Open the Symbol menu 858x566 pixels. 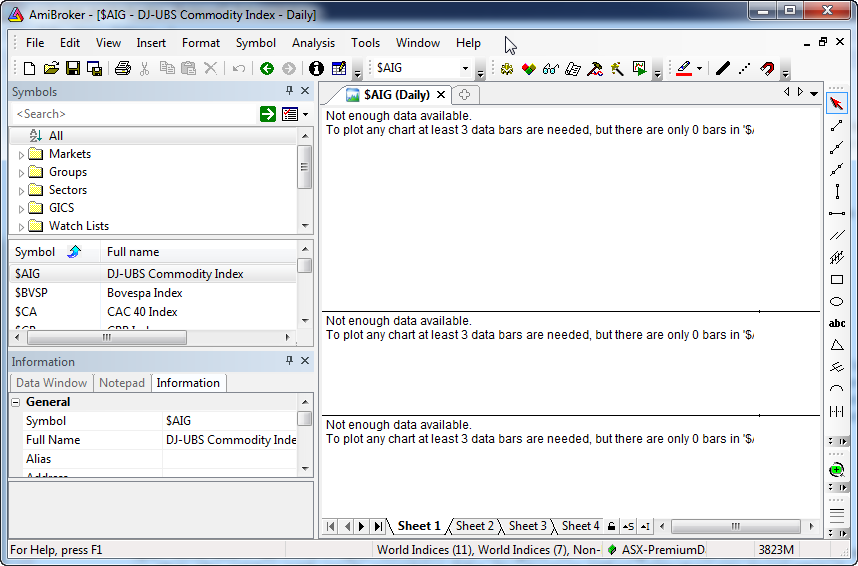click(x=256, y=43)
